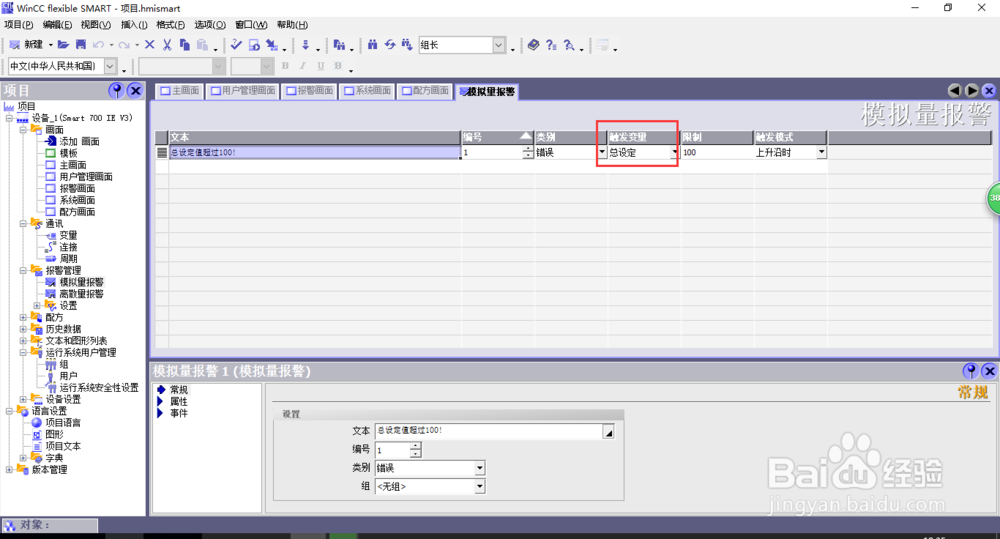The width and height of the screenshot is (1000, 539).
Task: Open find with binoculars icon
Action: click(x=372, y=45)
